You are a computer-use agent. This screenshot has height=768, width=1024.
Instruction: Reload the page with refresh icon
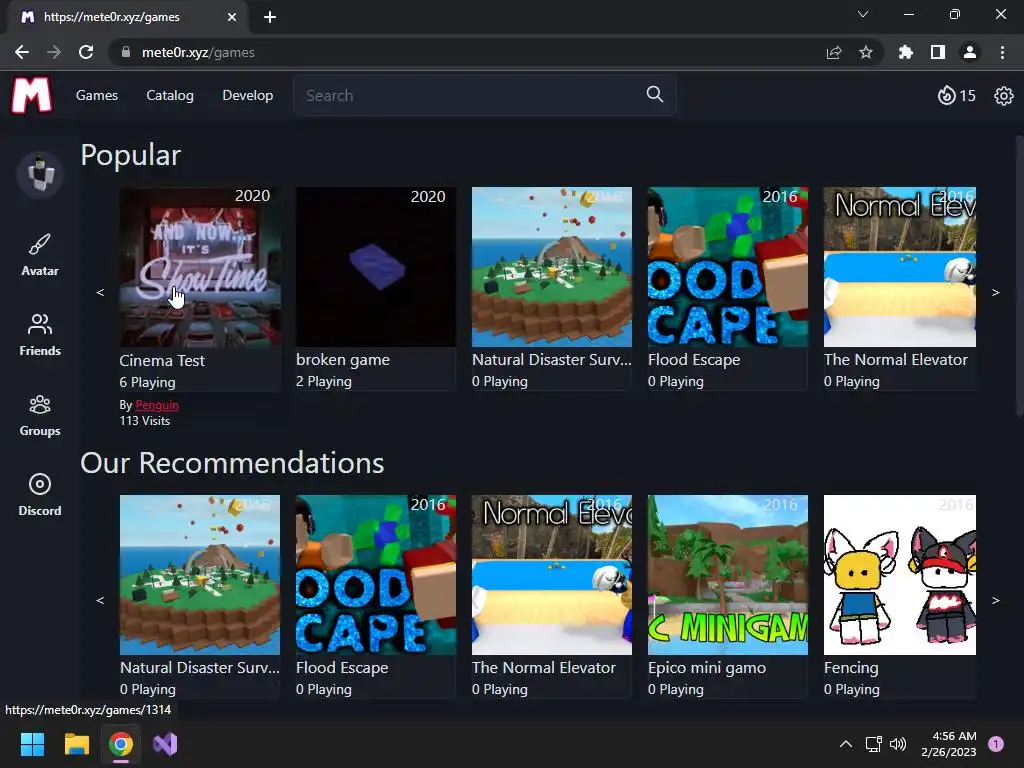click(86, 52)
